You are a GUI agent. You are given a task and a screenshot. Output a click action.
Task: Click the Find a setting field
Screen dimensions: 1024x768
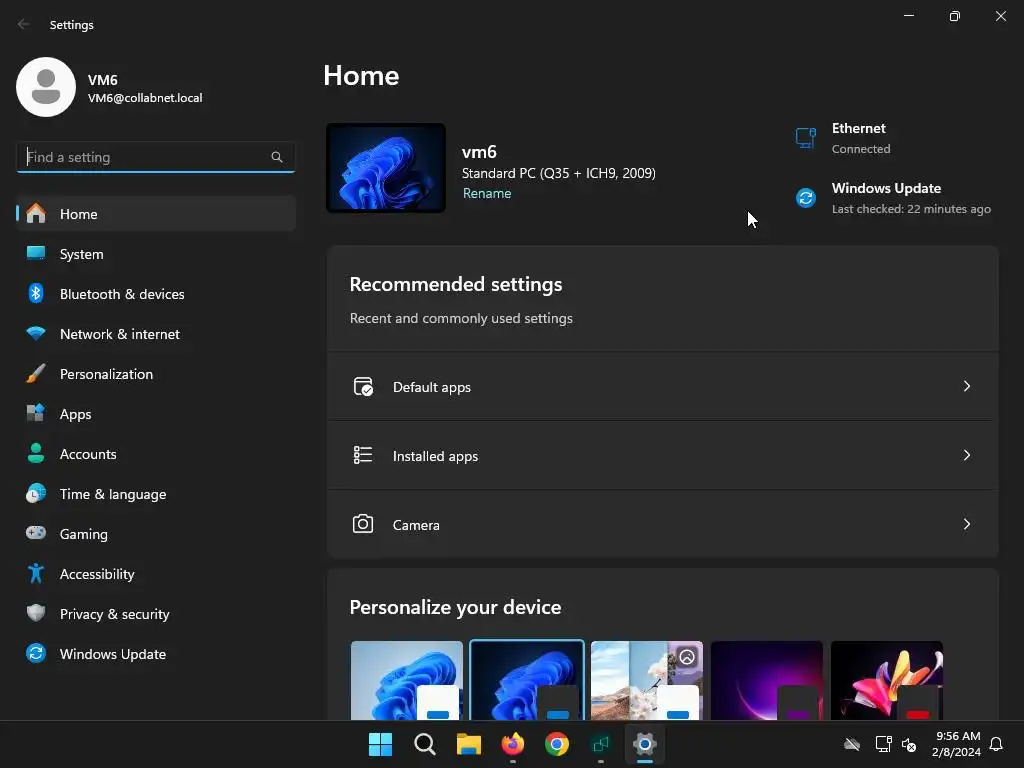[x=156, y=157]
